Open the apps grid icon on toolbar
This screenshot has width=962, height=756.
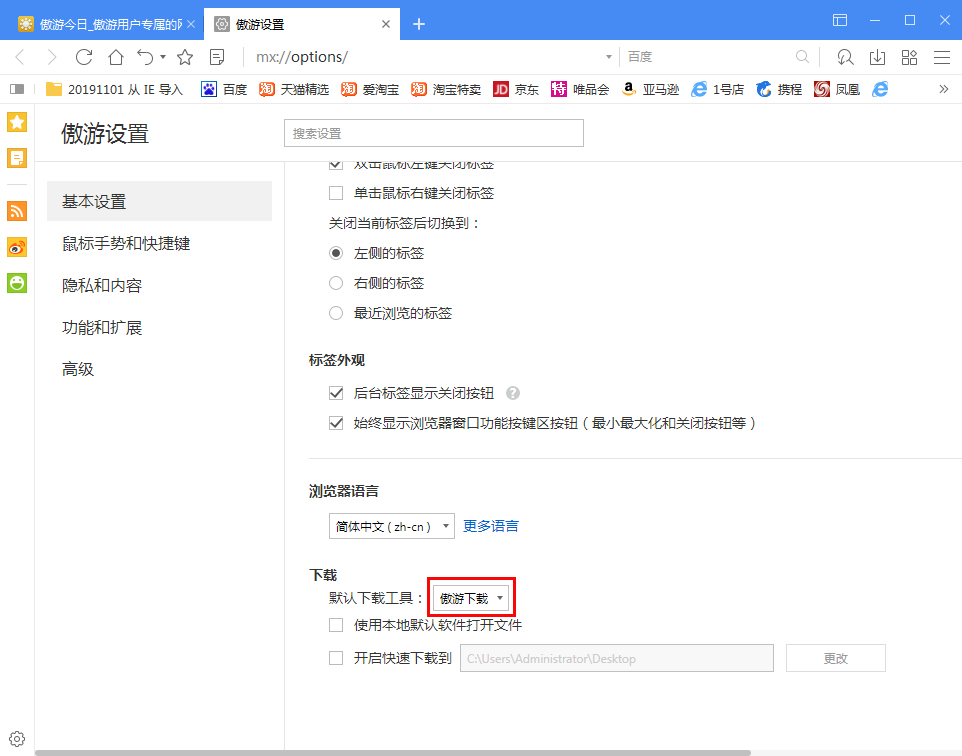[909, 57]
